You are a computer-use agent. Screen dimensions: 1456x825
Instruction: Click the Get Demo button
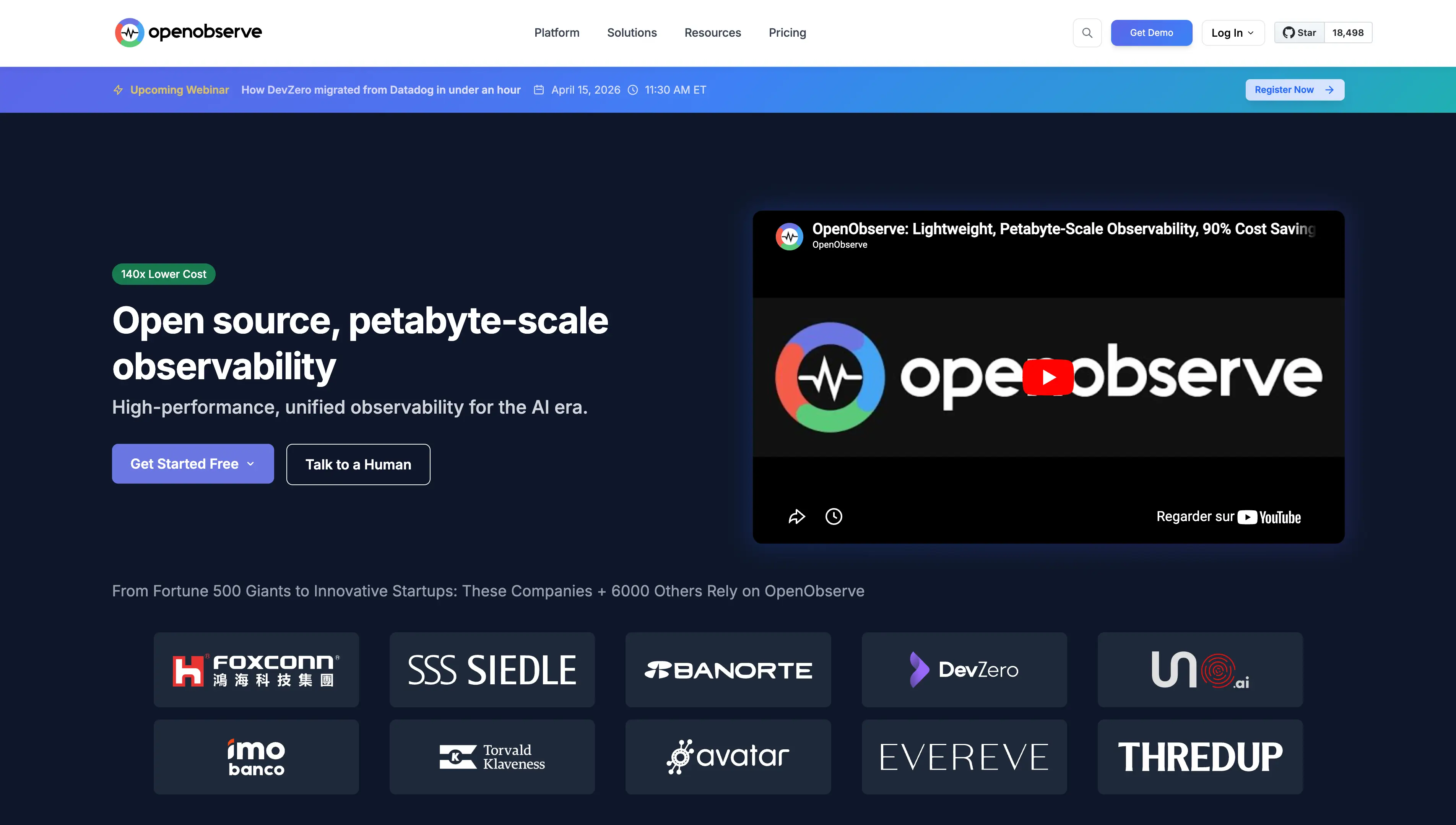click(1151, 32)
